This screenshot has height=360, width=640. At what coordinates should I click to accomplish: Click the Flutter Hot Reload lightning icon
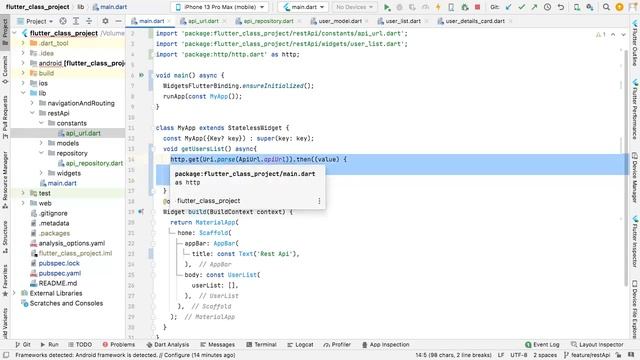click(x=438, y=7)
